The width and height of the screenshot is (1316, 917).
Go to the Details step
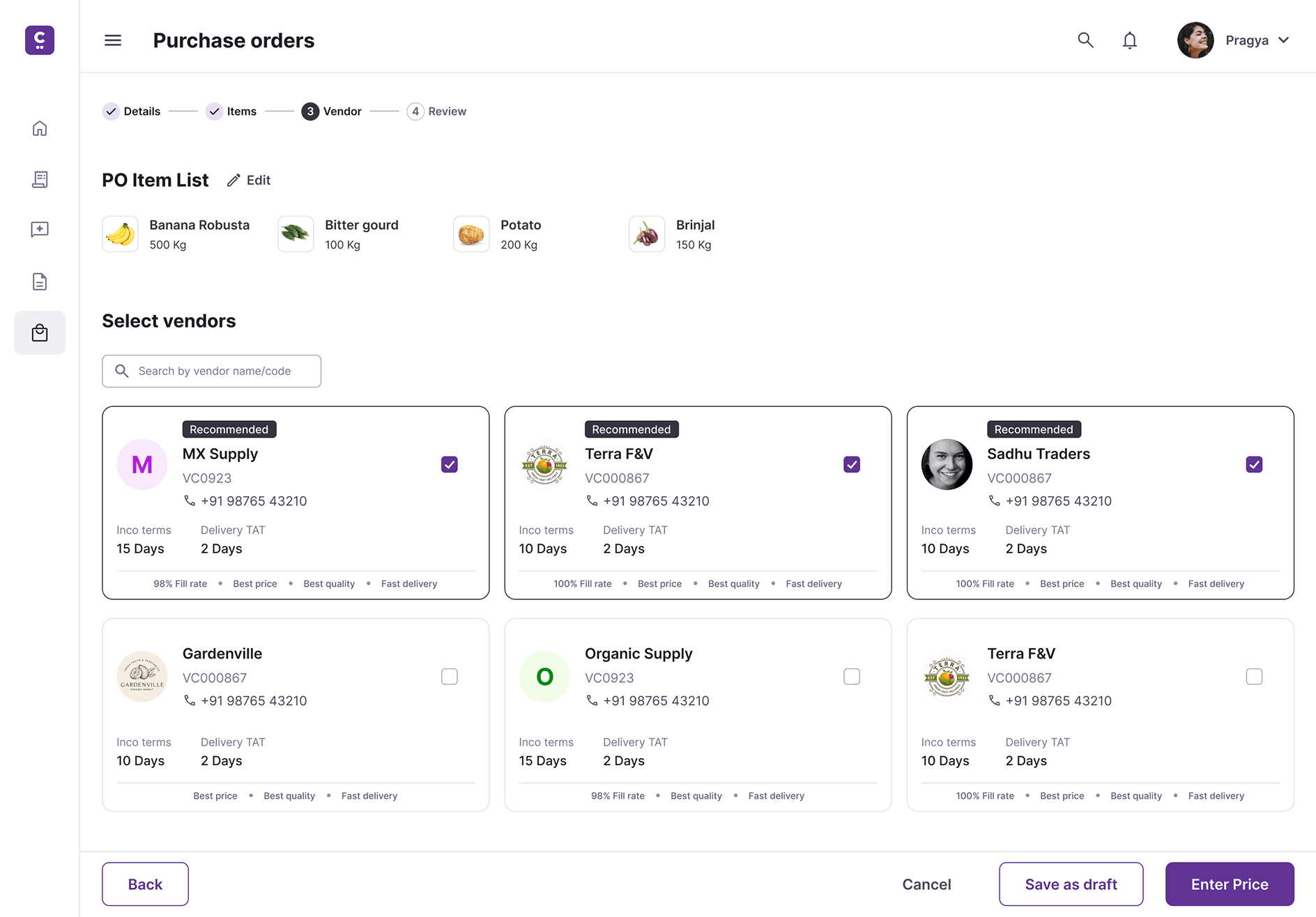pyautogui.click(x=132, y=111)
